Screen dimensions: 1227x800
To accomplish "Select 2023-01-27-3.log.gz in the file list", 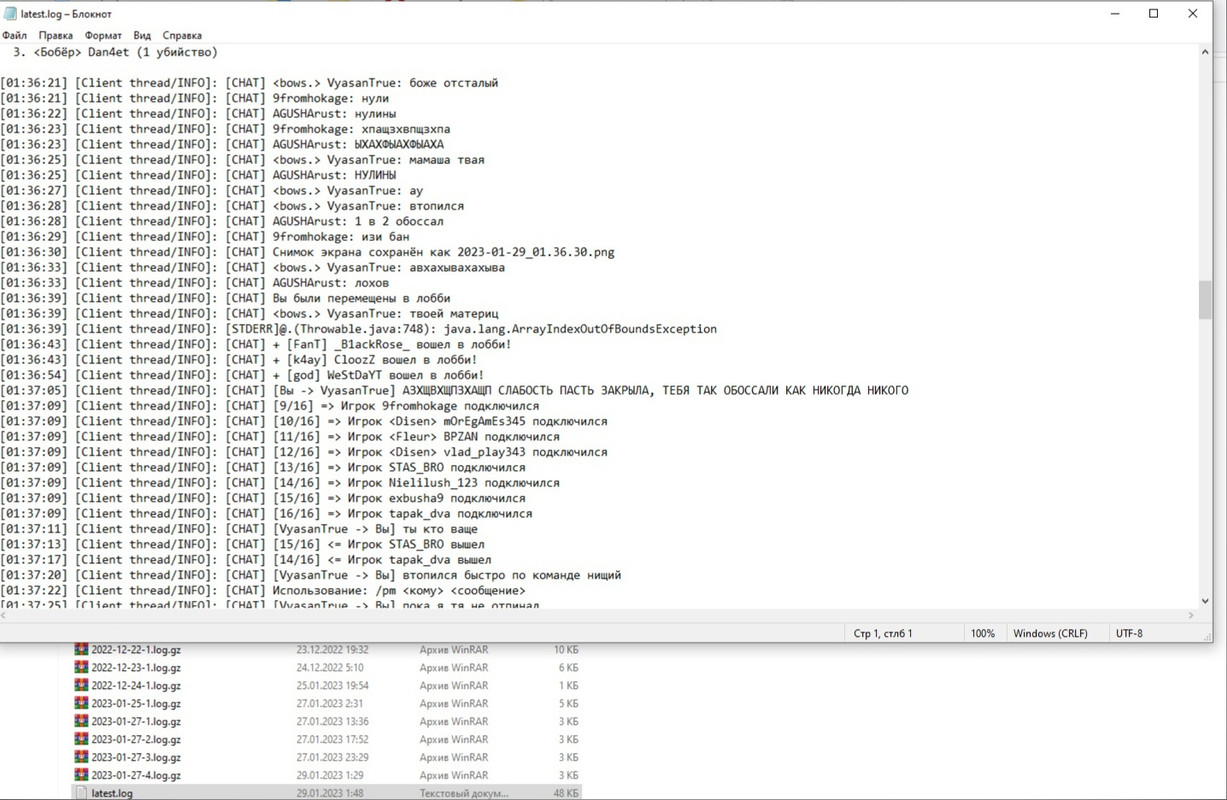I will coord(136,758).
